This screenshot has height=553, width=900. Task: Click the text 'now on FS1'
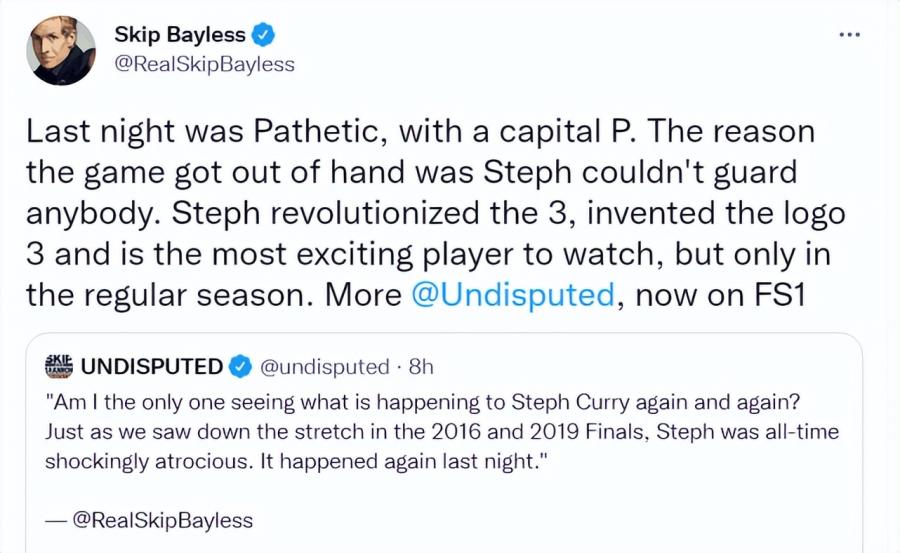[720, 295]
